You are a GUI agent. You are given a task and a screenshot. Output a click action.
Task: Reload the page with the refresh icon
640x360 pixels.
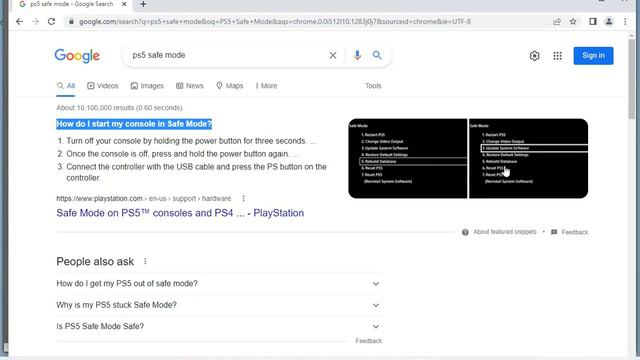(51, 22)
